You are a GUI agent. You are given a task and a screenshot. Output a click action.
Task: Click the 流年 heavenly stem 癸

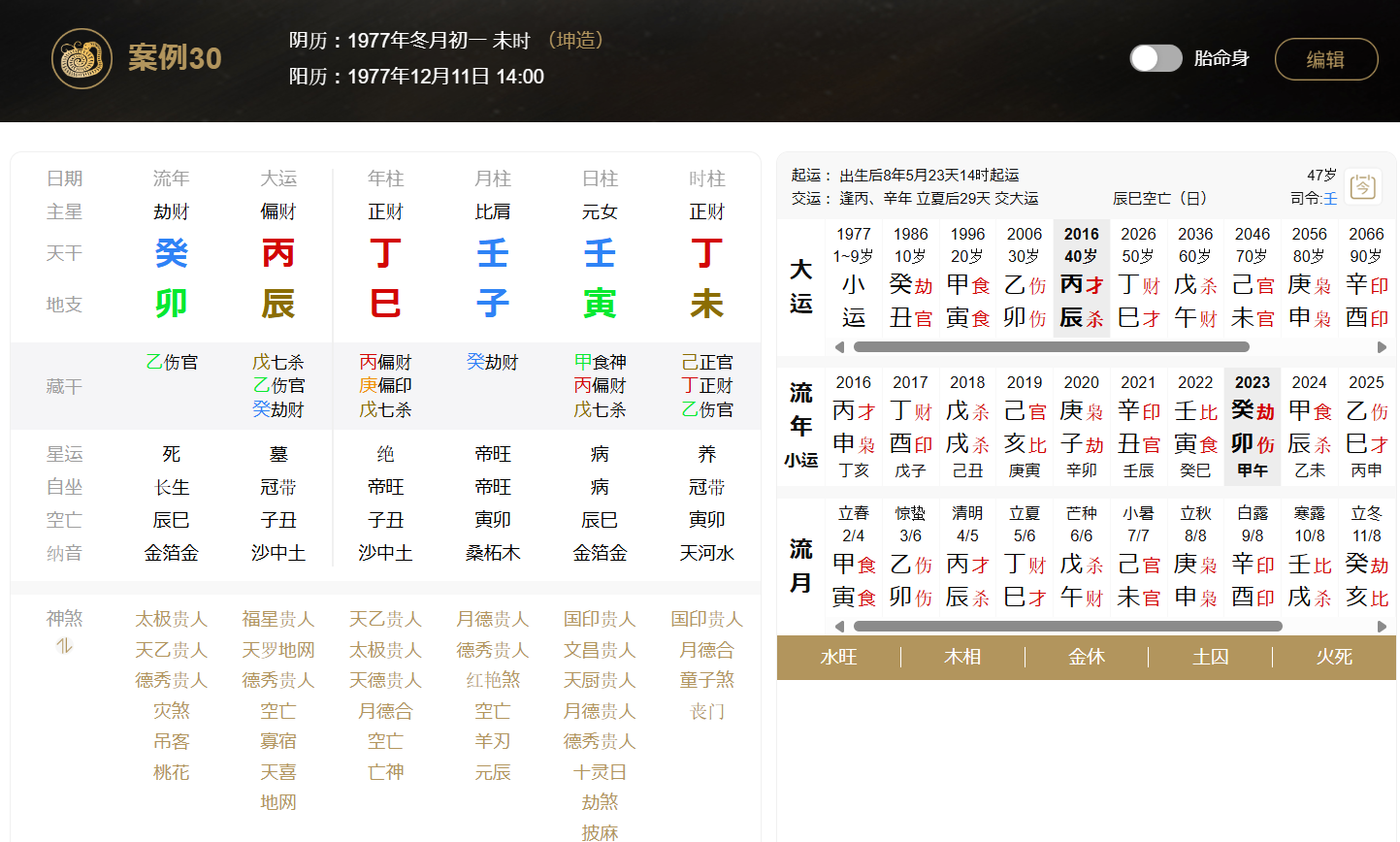172,253
